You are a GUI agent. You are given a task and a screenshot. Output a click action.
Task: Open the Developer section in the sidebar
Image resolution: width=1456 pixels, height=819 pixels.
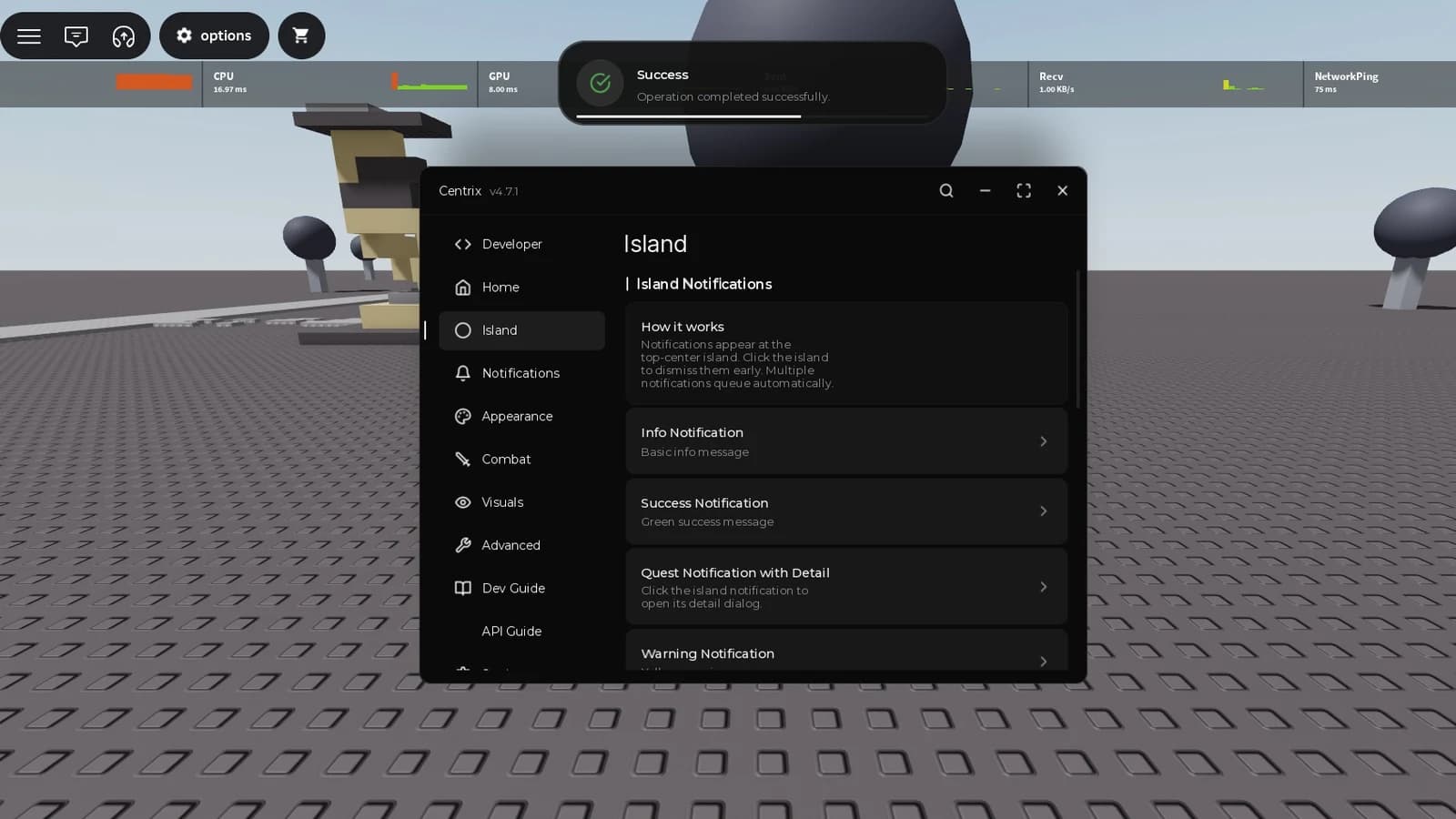coord(521,244)
